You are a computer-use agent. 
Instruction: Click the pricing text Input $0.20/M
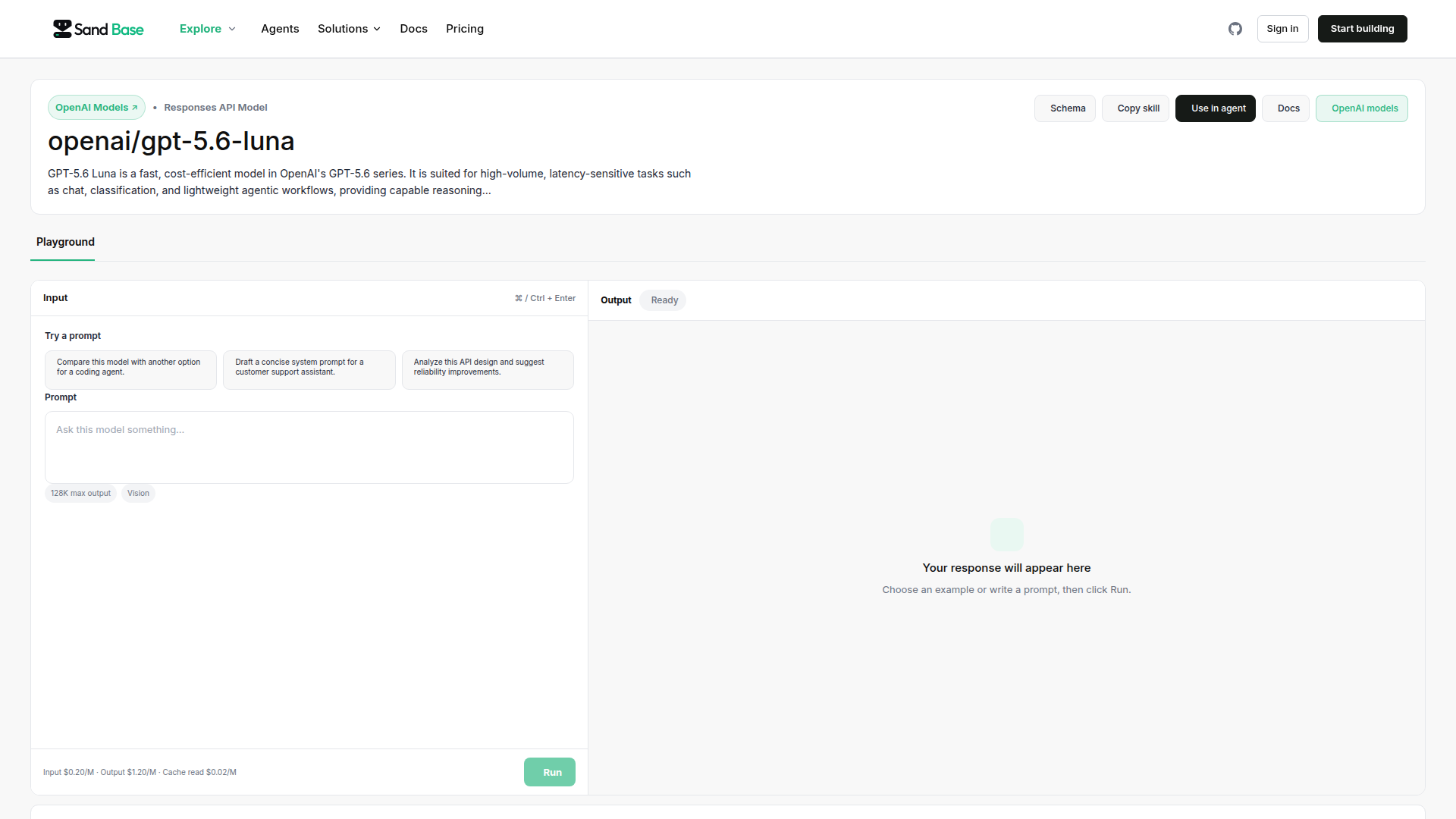[x=68, y=773]
